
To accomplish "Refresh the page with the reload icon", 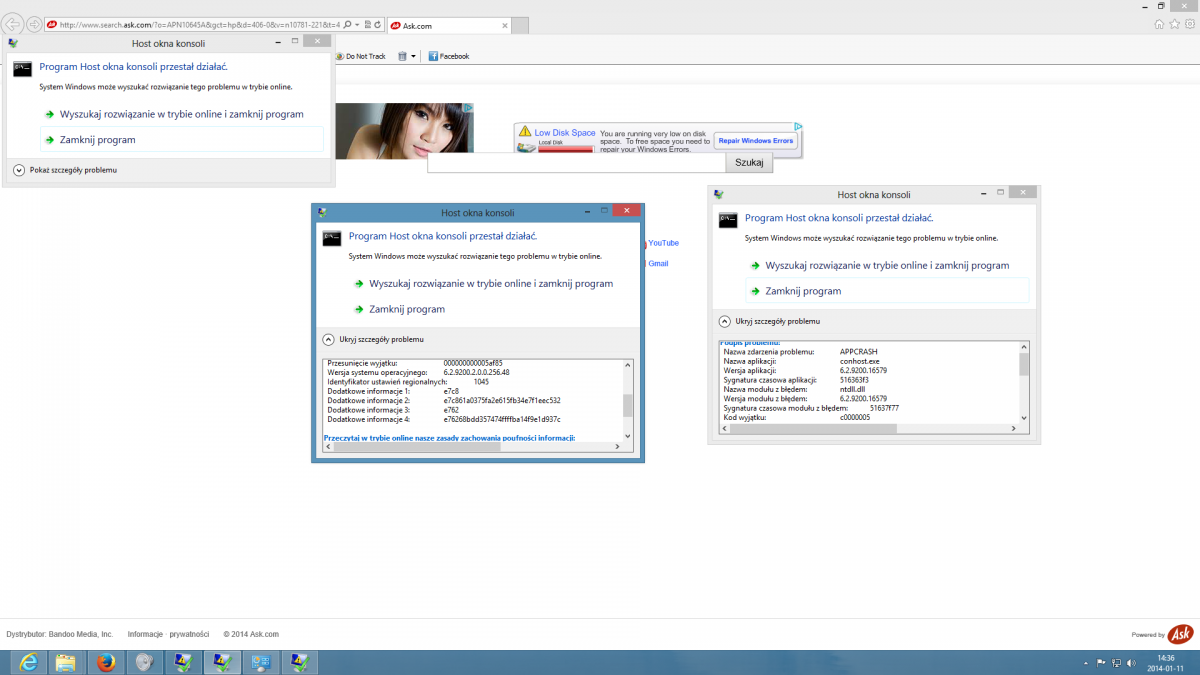I will [376, 25].
